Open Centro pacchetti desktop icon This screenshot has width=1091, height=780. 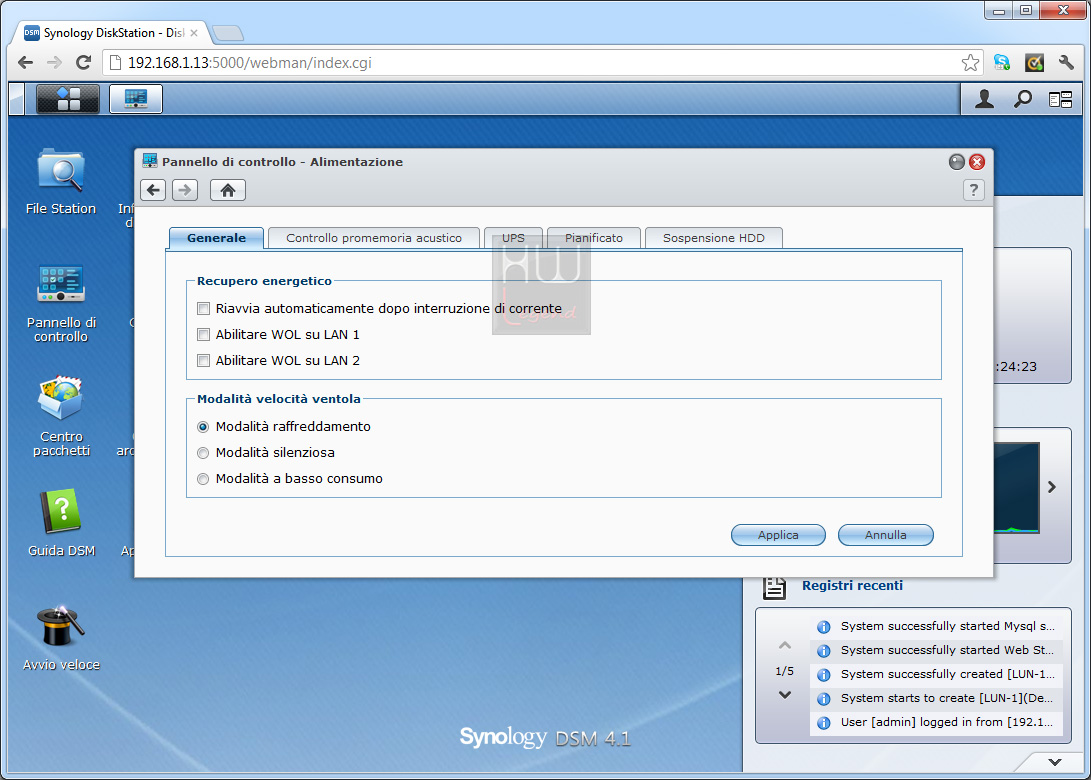pos(61,416)
